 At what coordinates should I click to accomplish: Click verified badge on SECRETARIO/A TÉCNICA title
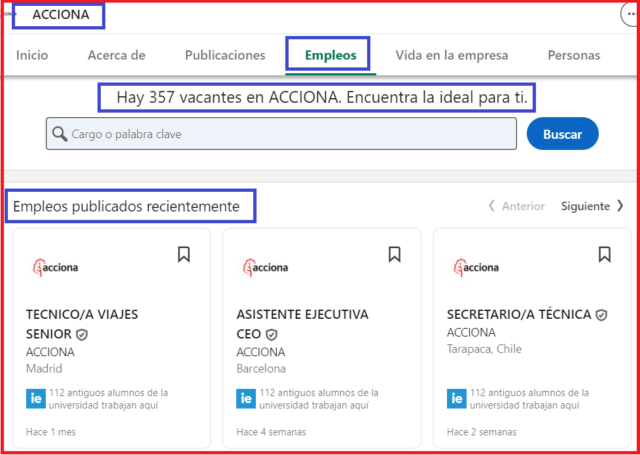click(x=601, y=315)
